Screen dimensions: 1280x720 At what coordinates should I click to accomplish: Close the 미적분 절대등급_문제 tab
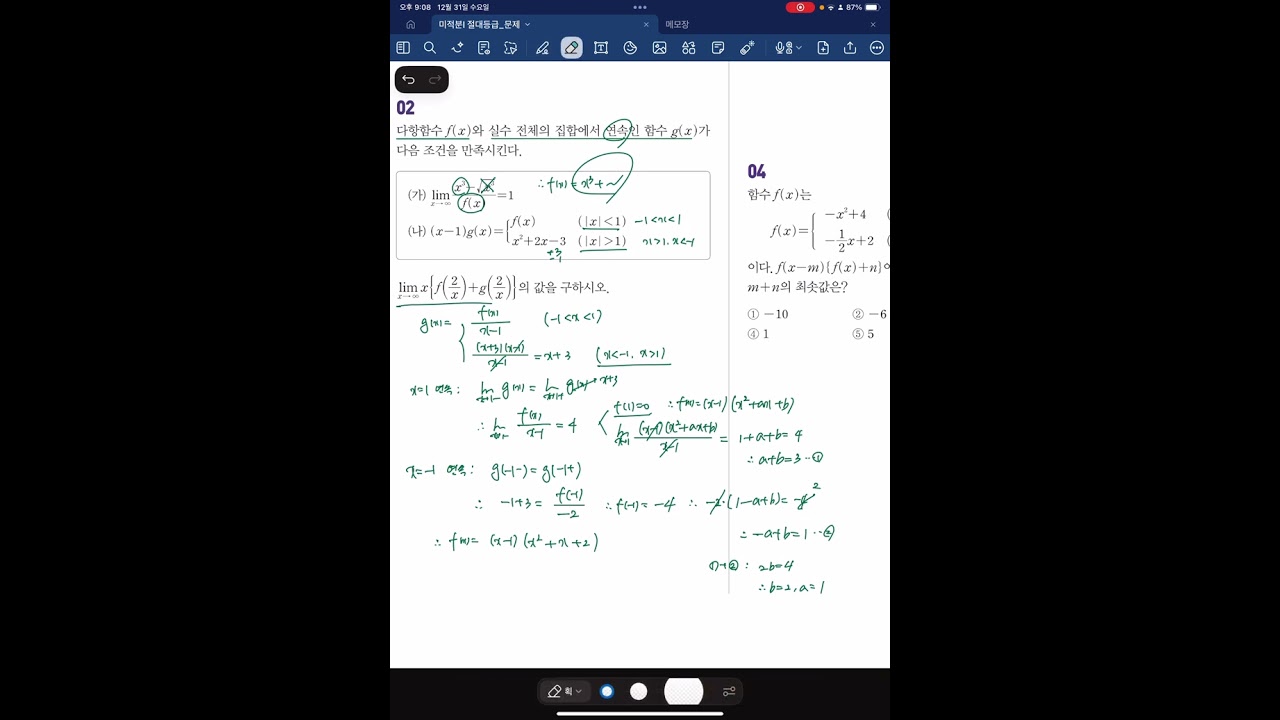pos(646,24)
